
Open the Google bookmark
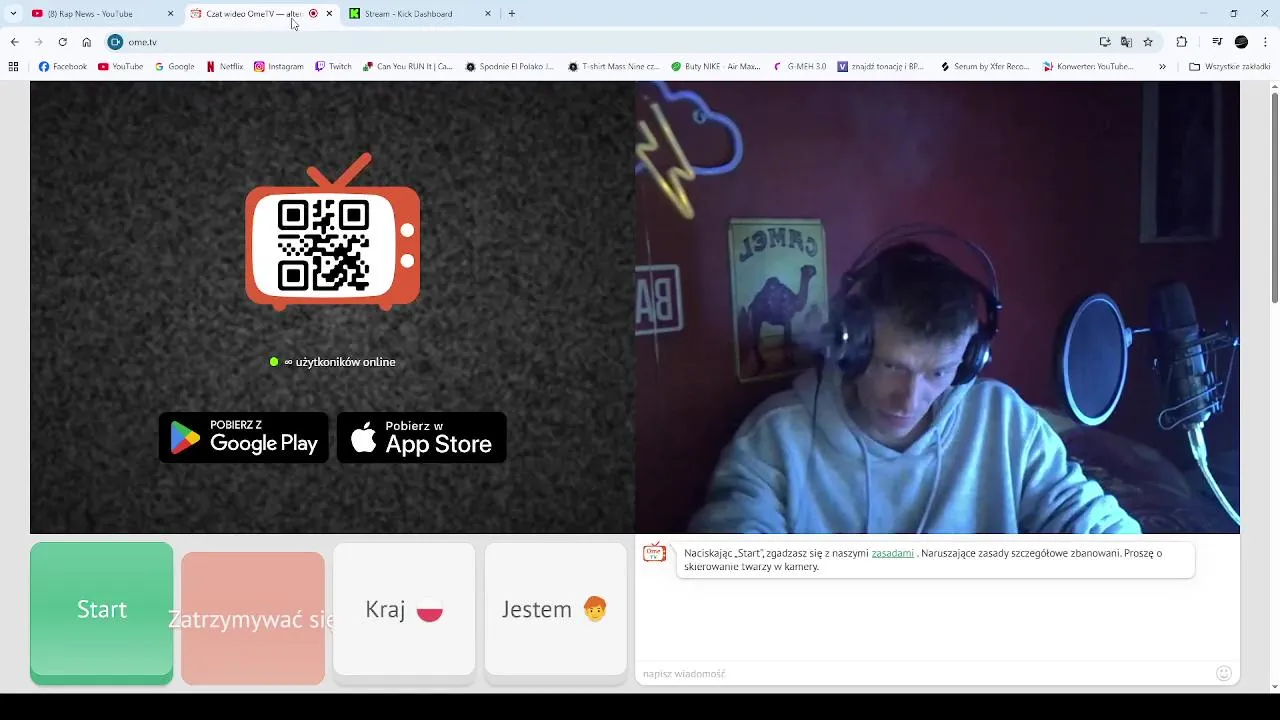click(x=175, y=67)
